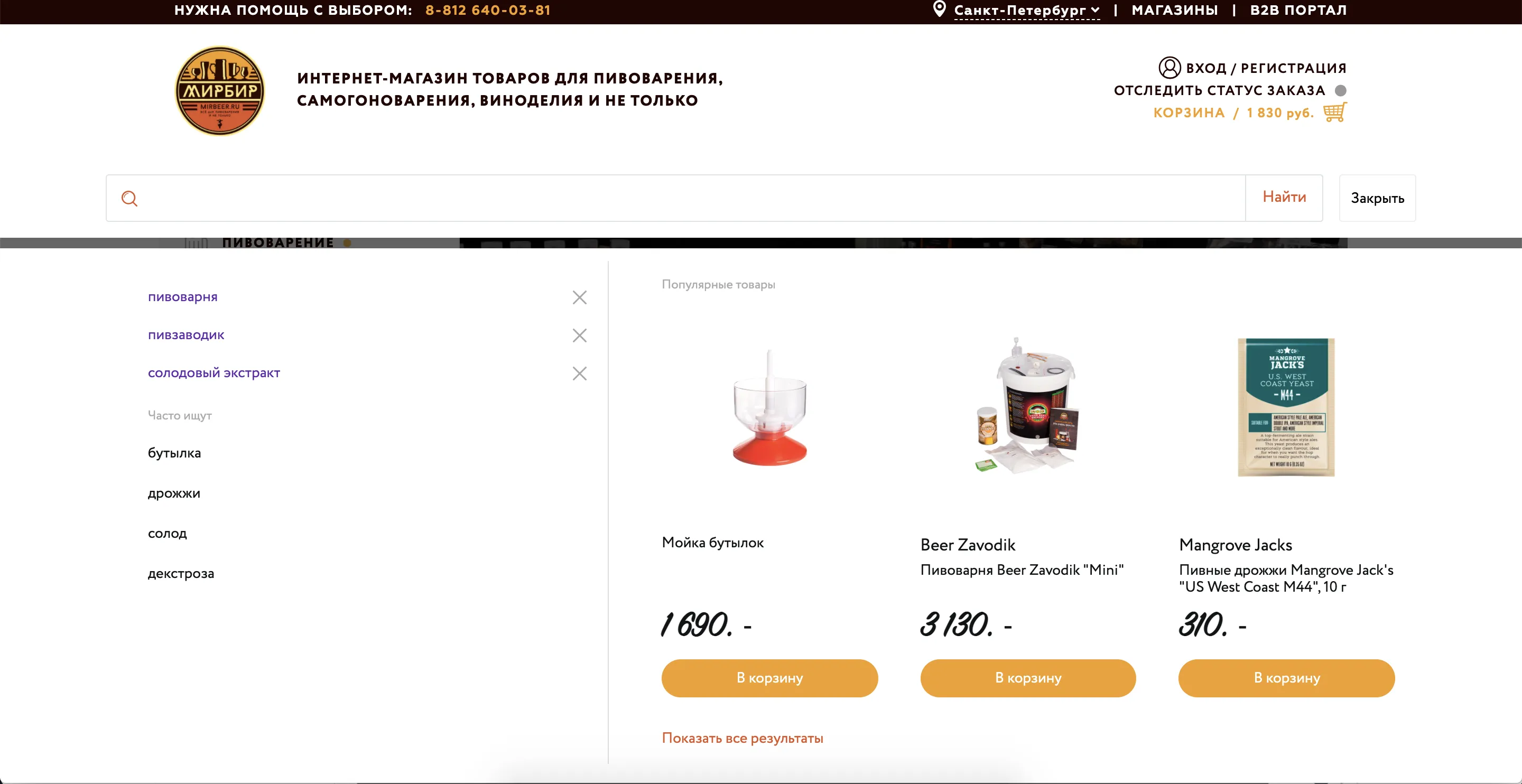
Task: Click the МирБир logo
Action: point(219,91)
